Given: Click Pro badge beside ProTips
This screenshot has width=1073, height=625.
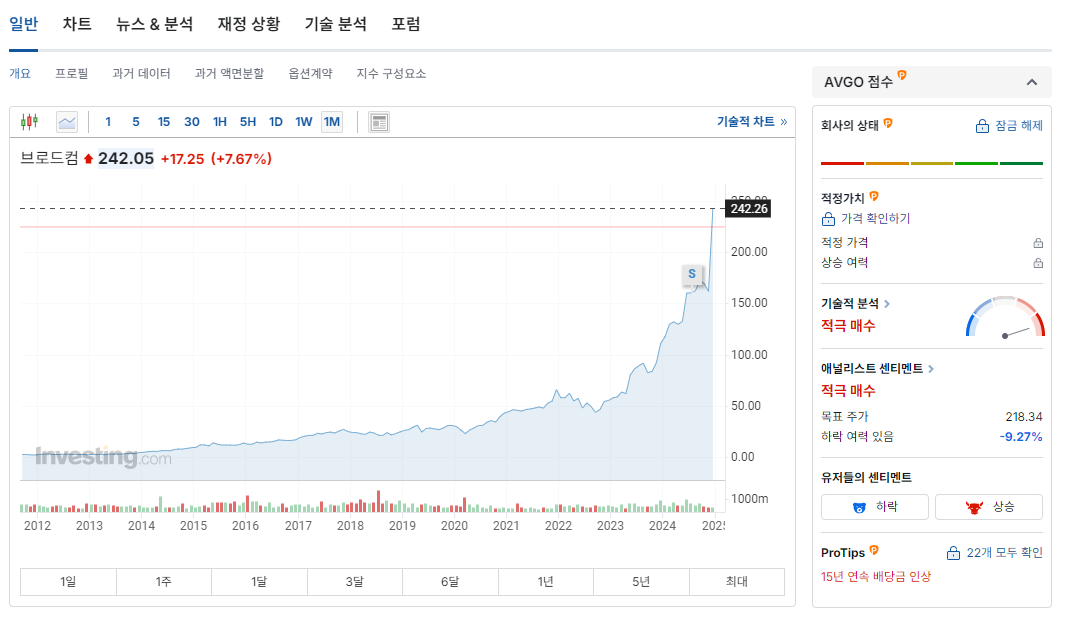Looking at the screenshot, I should tap(874, 550).
